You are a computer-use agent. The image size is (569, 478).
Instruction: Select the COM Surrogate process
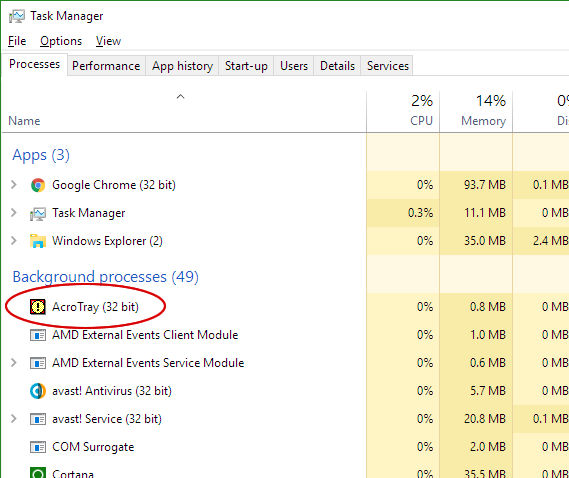click(93, 447)
